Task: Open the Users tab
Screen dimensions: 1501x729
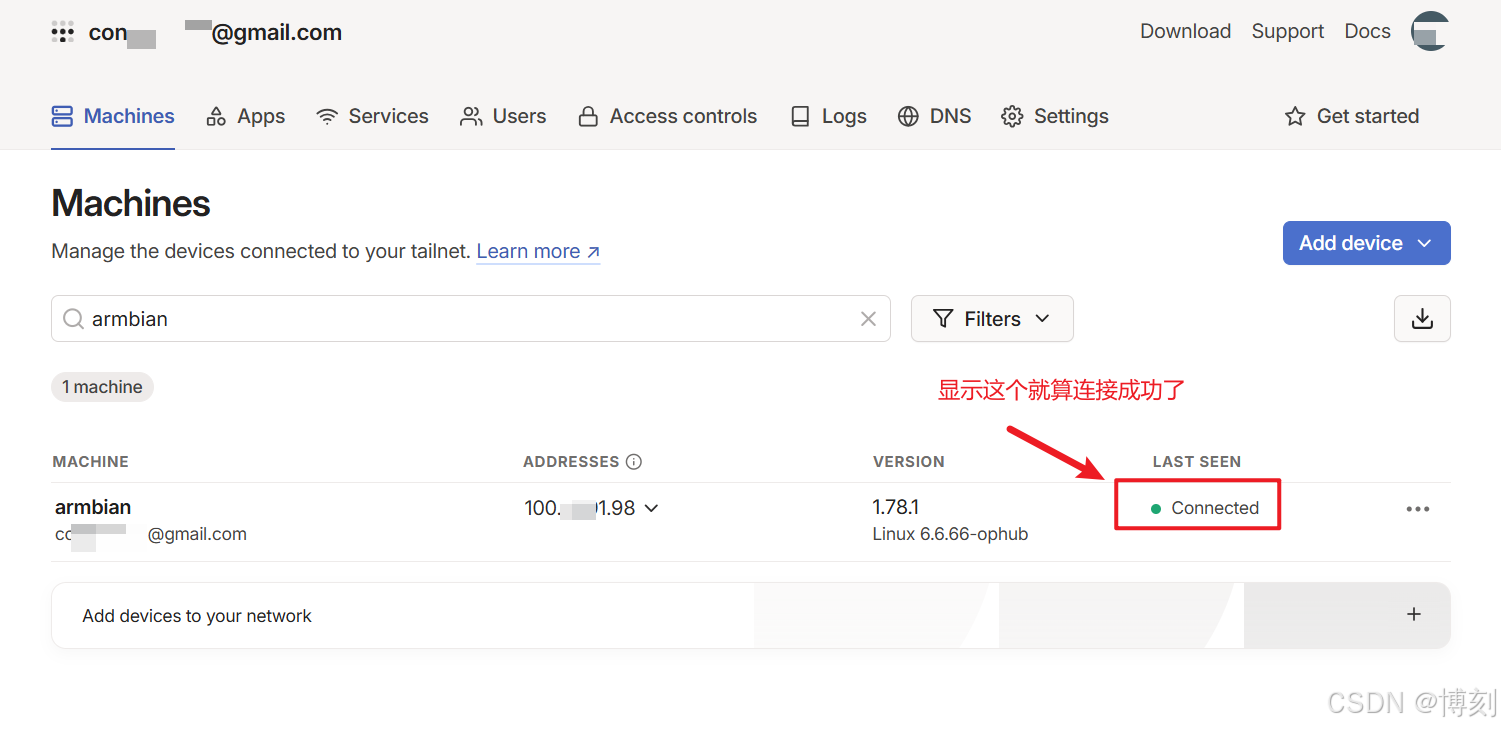Action: tap(503, 116)
